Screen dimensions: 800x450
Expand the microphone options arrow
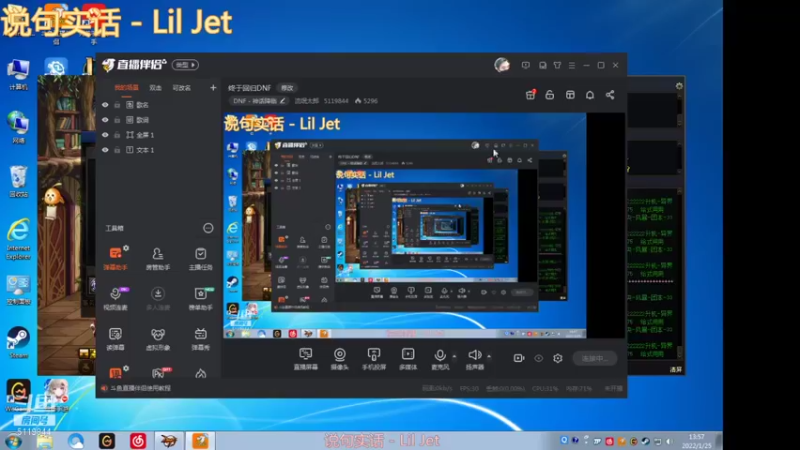point(454,356)
